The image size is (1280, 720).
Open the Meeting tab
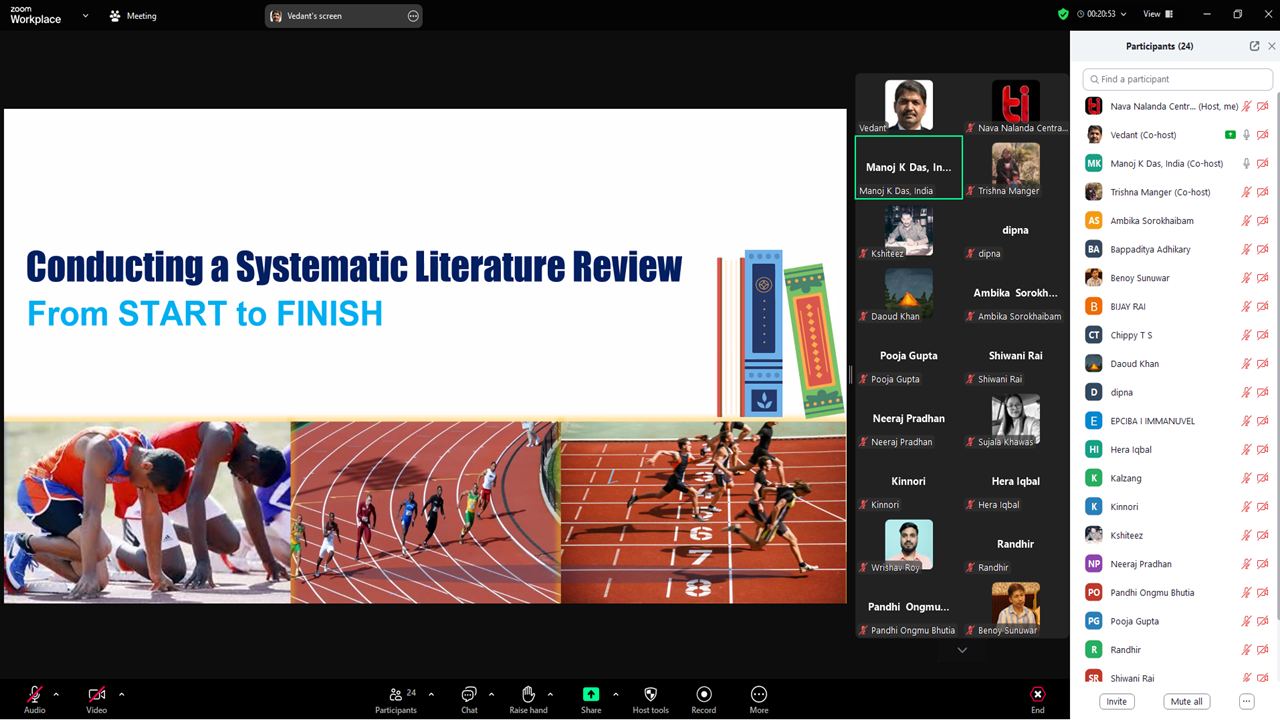click(x=133, y=16)
